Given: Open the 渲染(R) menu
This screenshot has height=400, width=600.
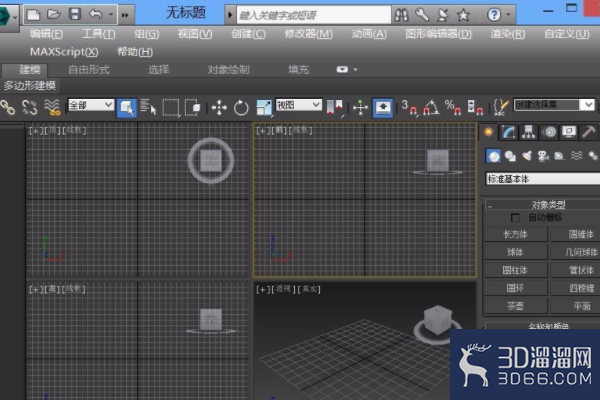Looking at the screenshot, I should (x=508, y=34).
